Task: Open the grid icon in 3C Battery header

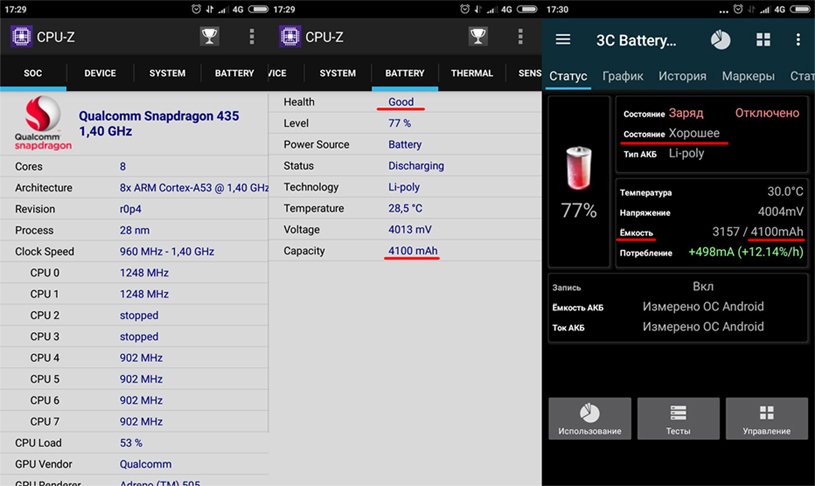Action: coord(763,40)
